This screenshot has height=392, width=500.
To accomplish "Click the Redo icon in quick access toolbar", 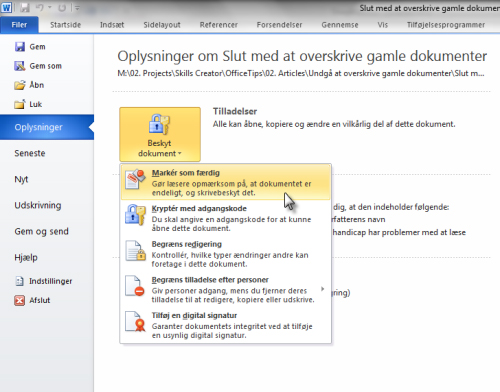I will (62, 8).
